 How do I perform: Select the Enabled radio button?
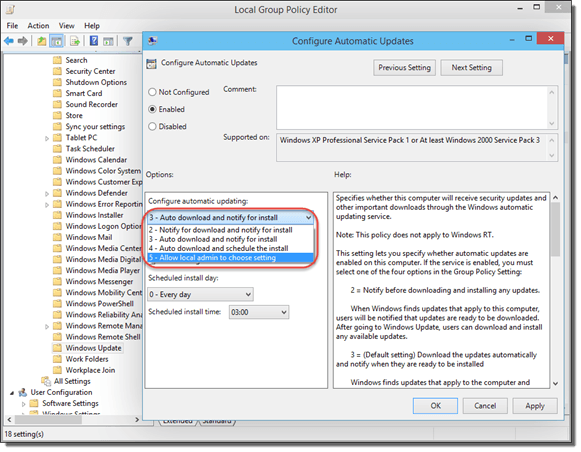152,109
